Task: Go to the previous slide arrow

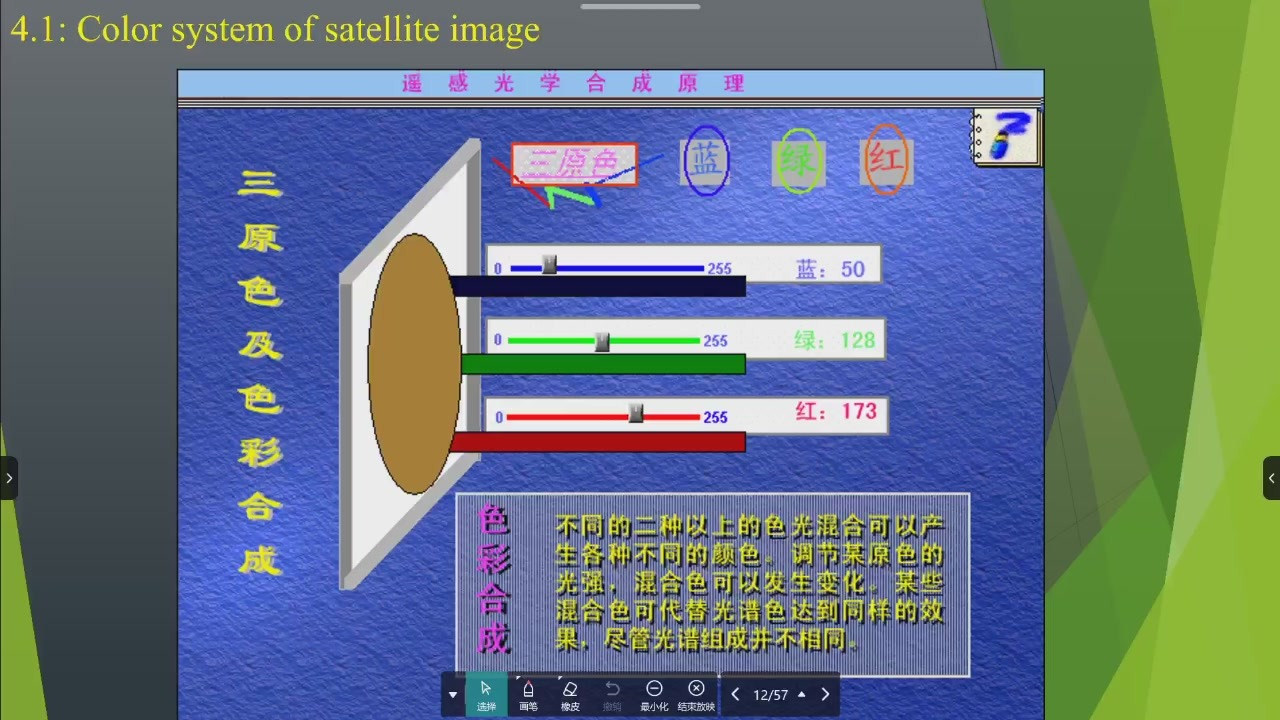Action: 735,694
